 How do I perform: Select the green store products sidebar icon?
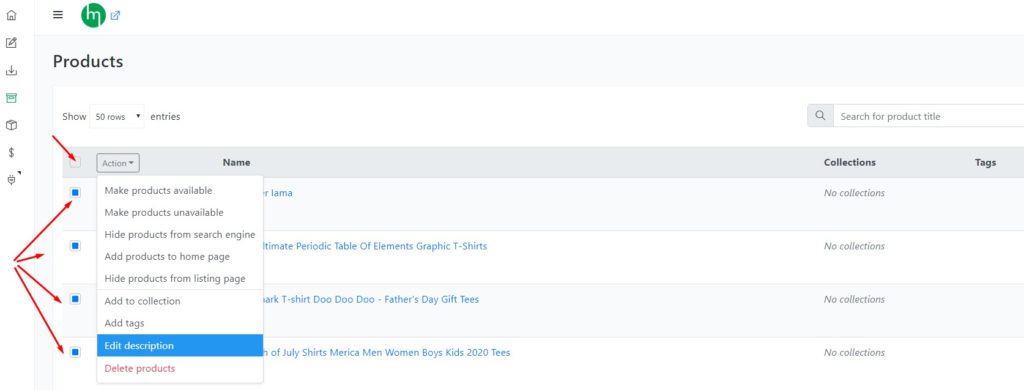pyautogui.click(x=11, y=98)
